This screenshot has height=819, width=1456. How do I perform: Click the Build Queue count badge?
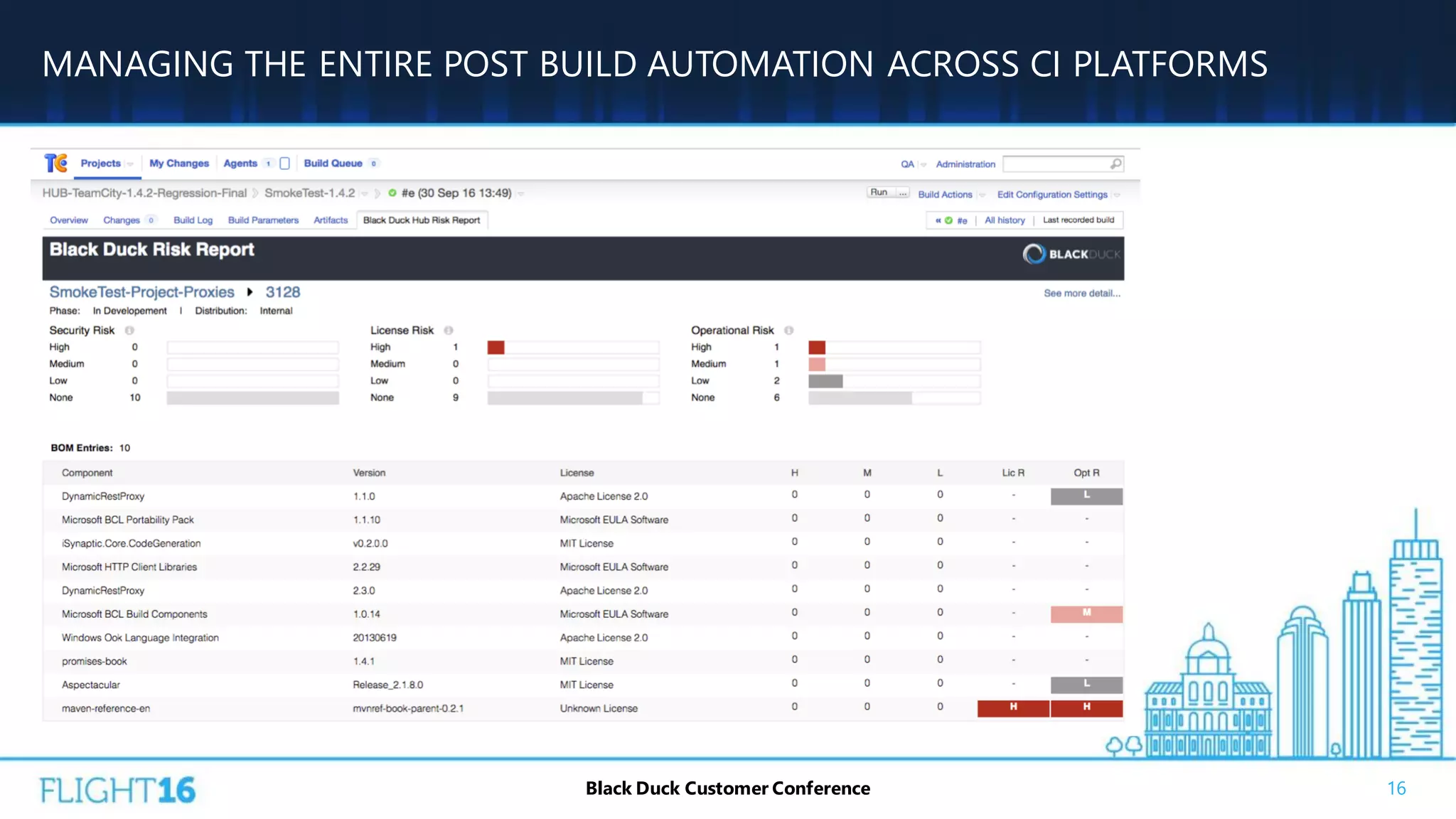pos(373,164)
